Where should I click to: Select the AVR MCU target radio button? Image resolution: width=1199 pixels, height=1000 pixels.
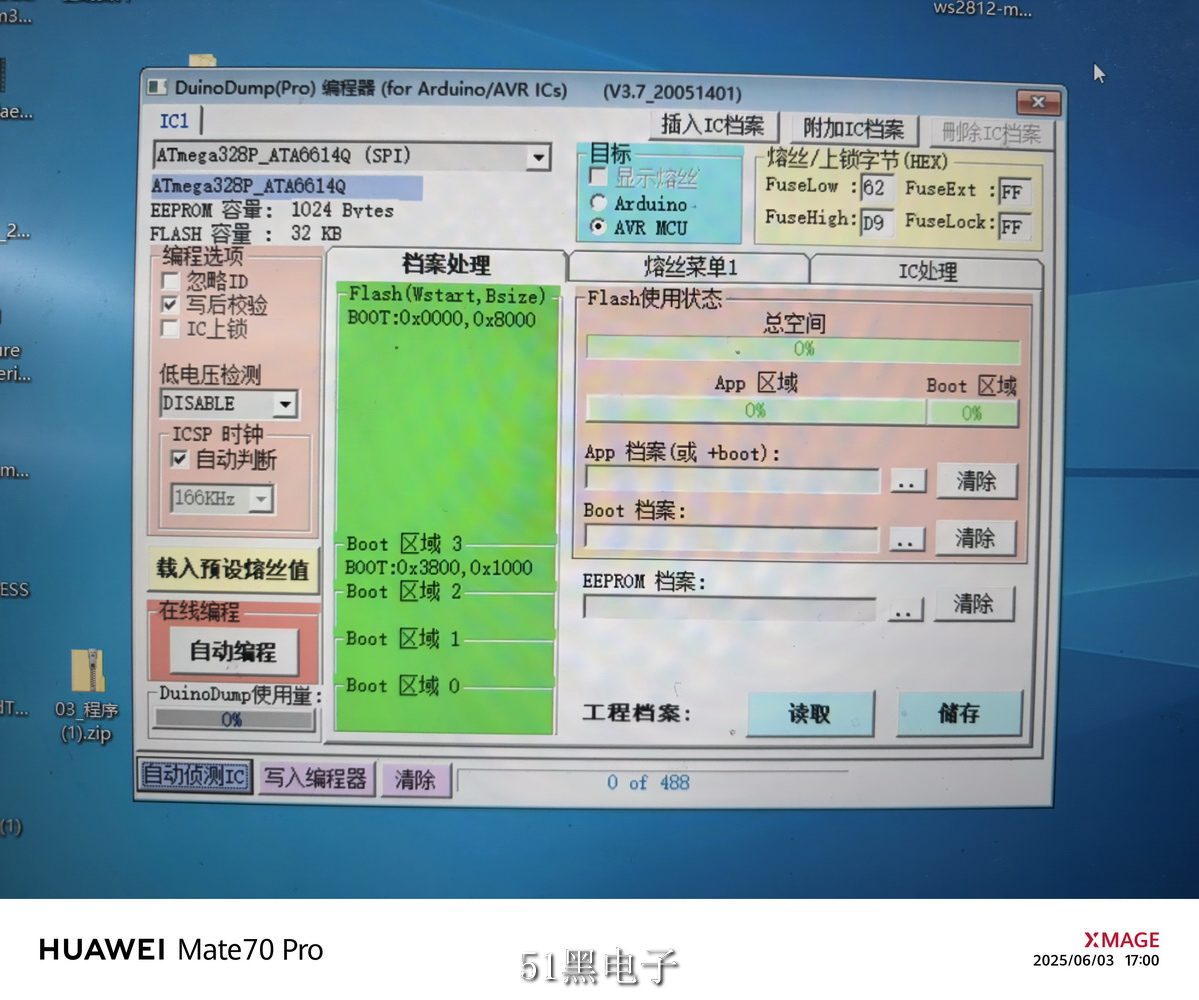(599, 226)
